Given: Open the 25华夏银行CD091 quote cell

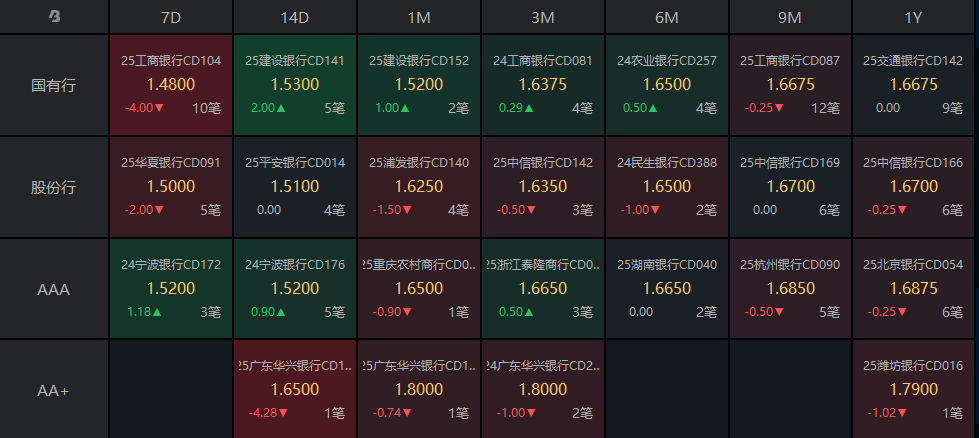Looking at the screenshot, I should coord(170,187).
